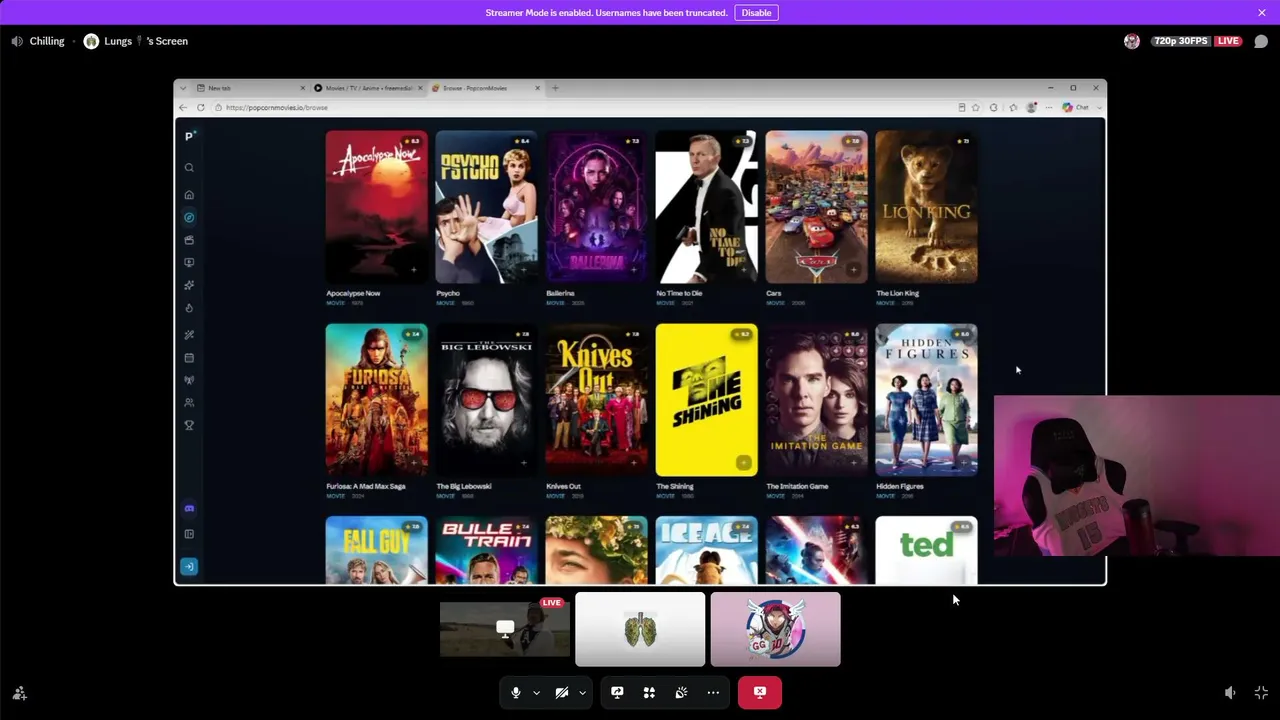Open the Discord Share Screen control
The image size is (1280, 720).
point(617,692)
